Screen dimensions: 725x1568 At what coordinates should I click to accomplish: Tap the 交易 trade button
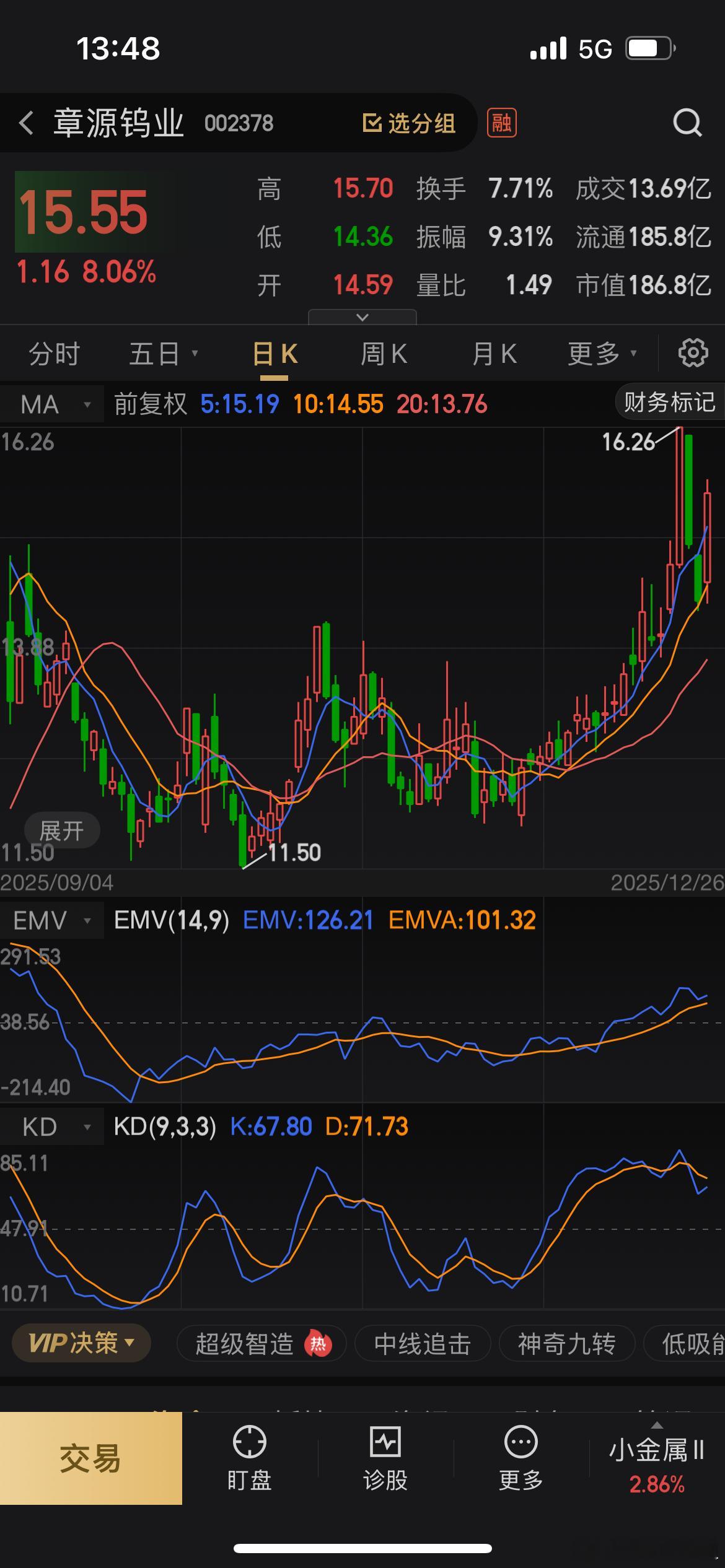pos(90,1458)
